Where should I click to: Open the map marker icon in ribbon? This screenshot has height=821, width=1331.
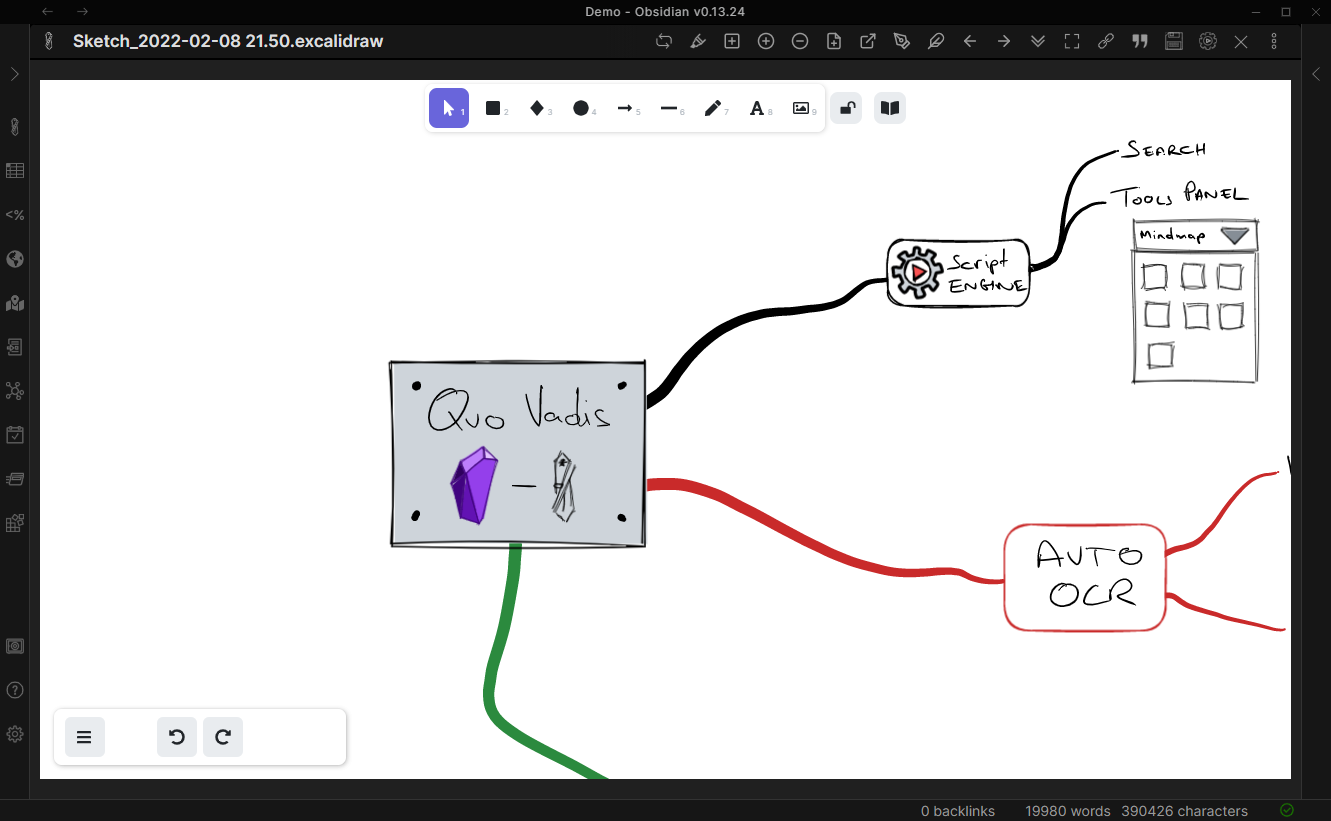tap(15, 303)
